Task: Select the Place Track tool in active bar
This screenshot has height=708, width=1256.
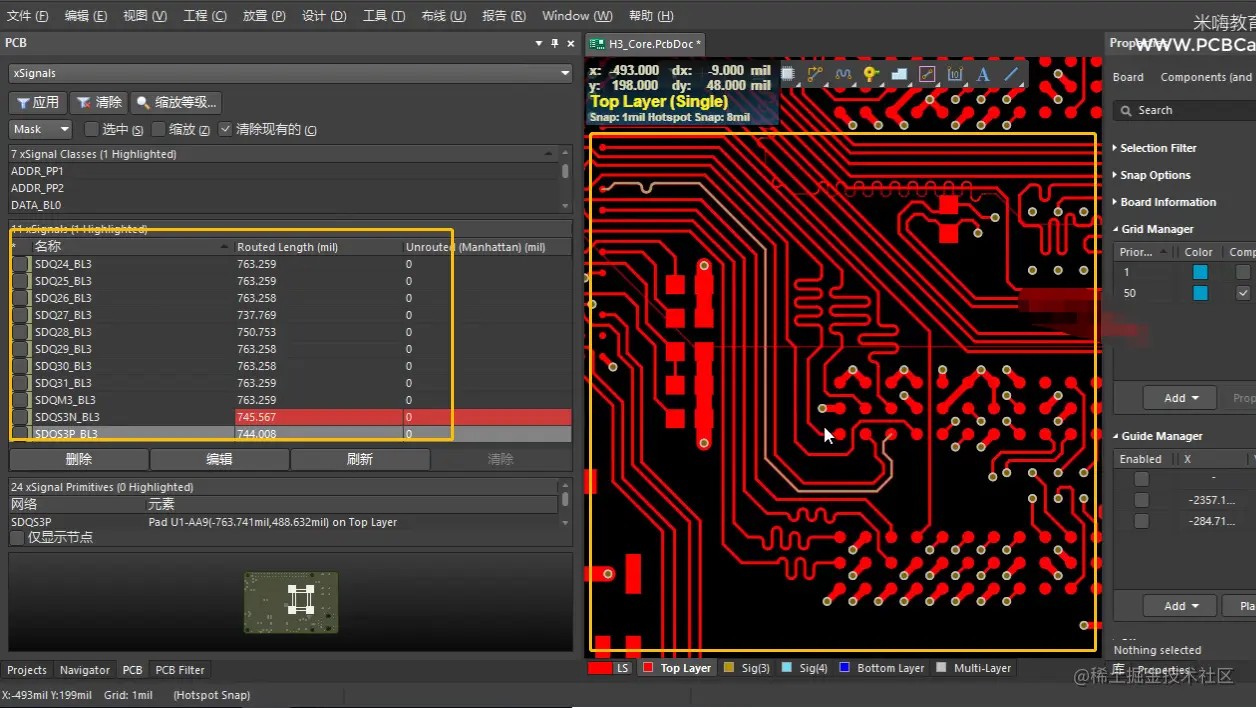Action: coord(927,74)
